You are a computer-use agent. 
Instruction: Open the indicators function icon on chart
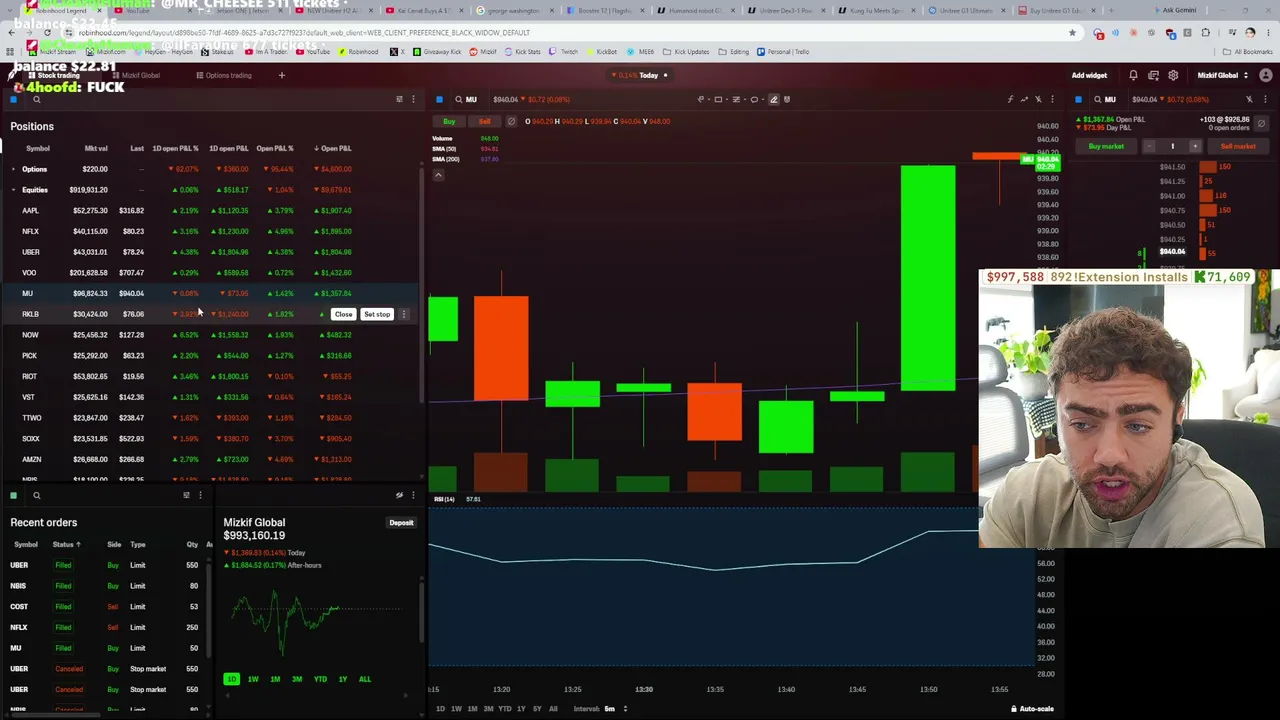pyautogui.click(x=1010, y=99)
